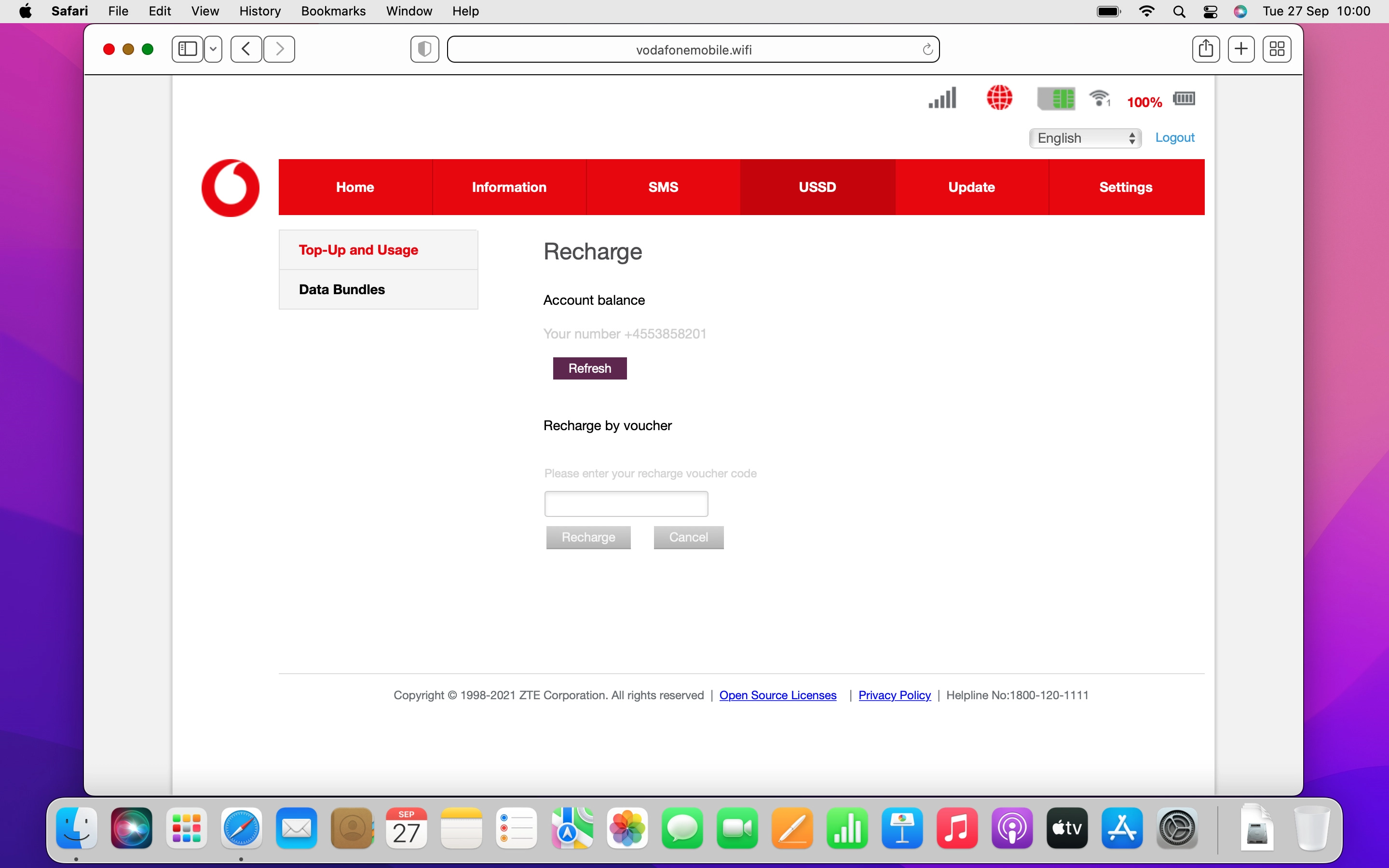Open Numbers from the Dock
1389x868 pixels.
point(847,828)
